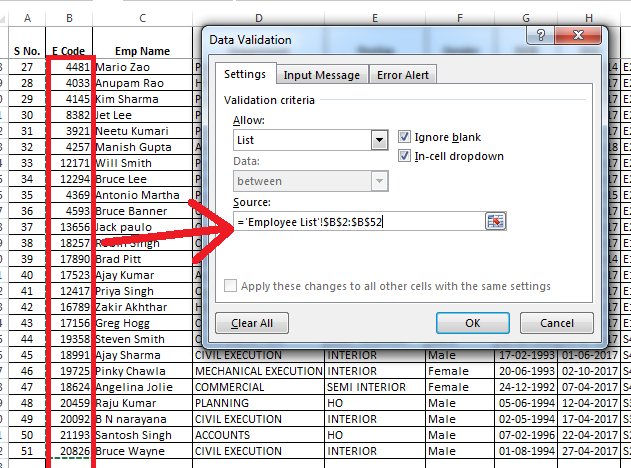Select E Code cell 4481
Screen dimensions: 631x468
click(69, 67)
